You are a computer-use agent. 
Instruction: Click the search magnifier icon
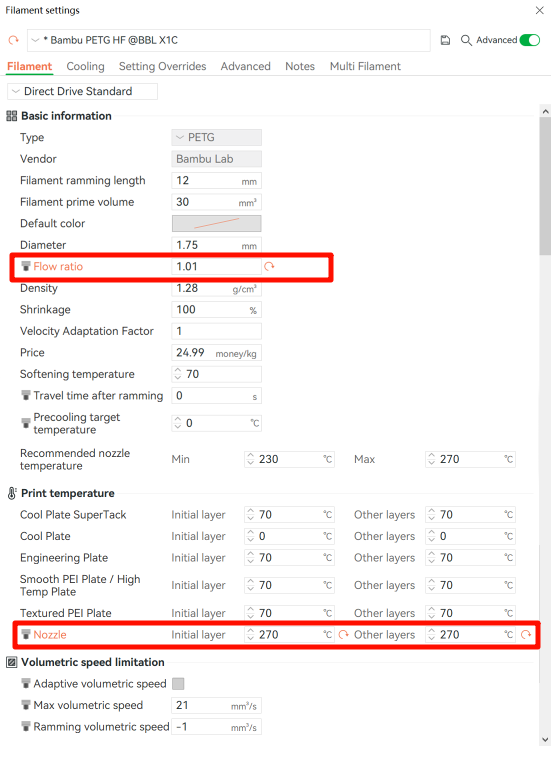[466, 40]
